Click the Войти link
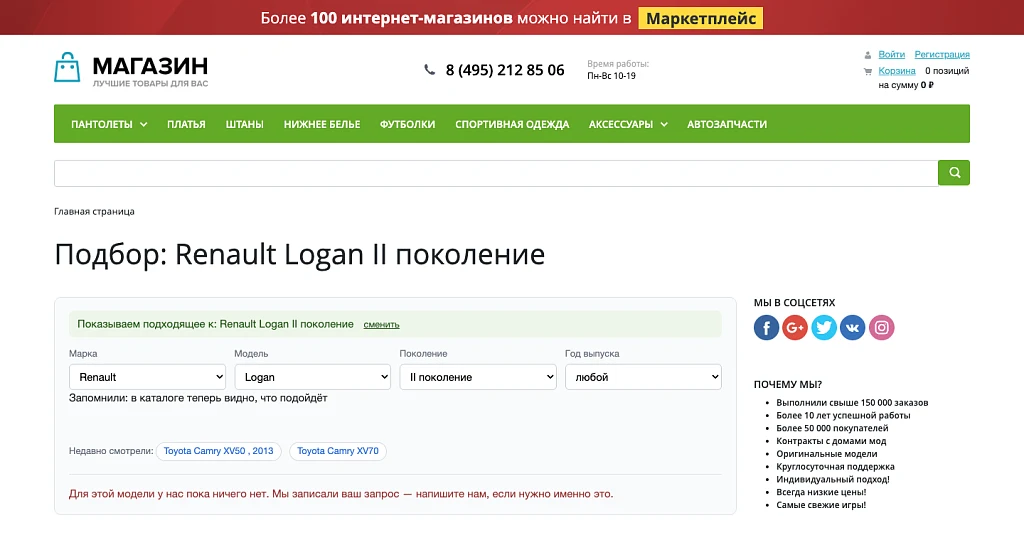Viewport: 1024px width, 540px height. [891, 54]
